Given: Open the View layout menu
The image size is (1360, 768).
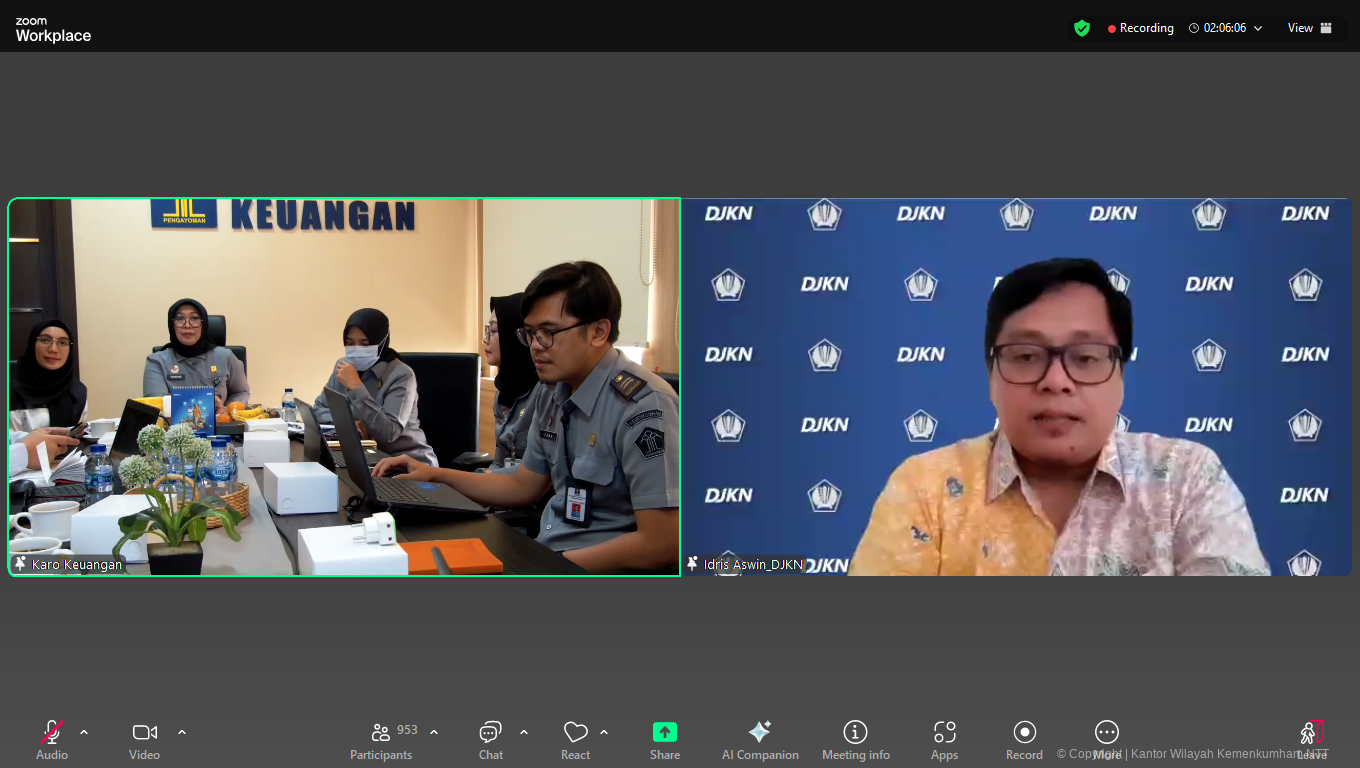Looking at the screenshot, I should [x=1309, y=28].
